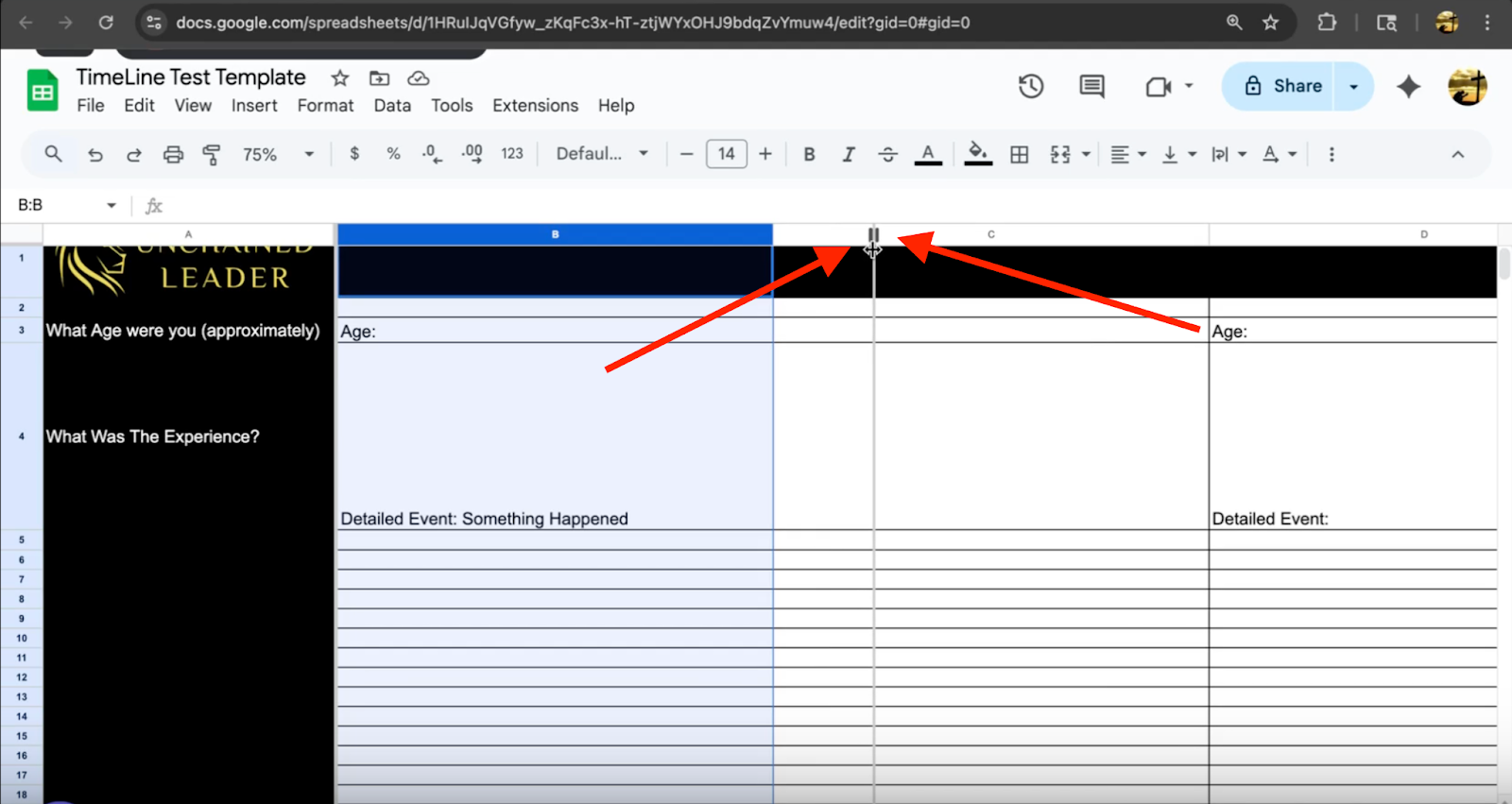Increase the font size

[765, 154]
